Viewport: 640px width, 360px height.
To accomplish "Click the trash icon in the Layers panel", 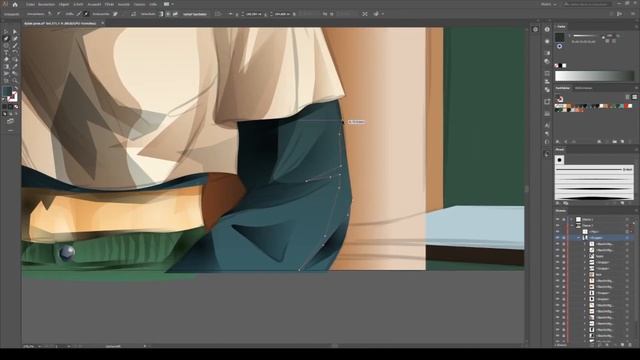I will (x=630, y=345).
